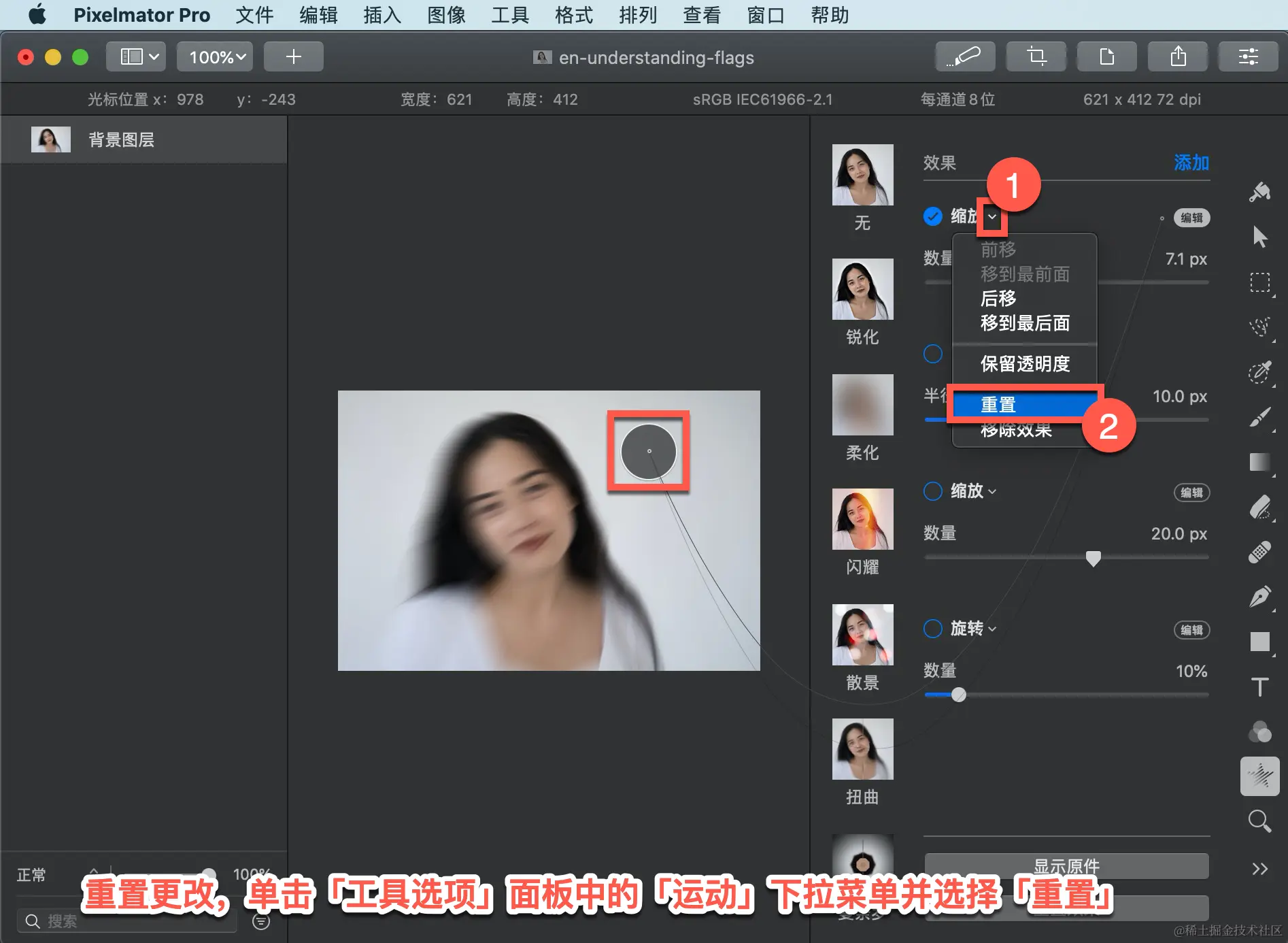Open the 文件 menu
This screenshot has height=943, width=1288.
pyautogui.click(x=254, y=15)
